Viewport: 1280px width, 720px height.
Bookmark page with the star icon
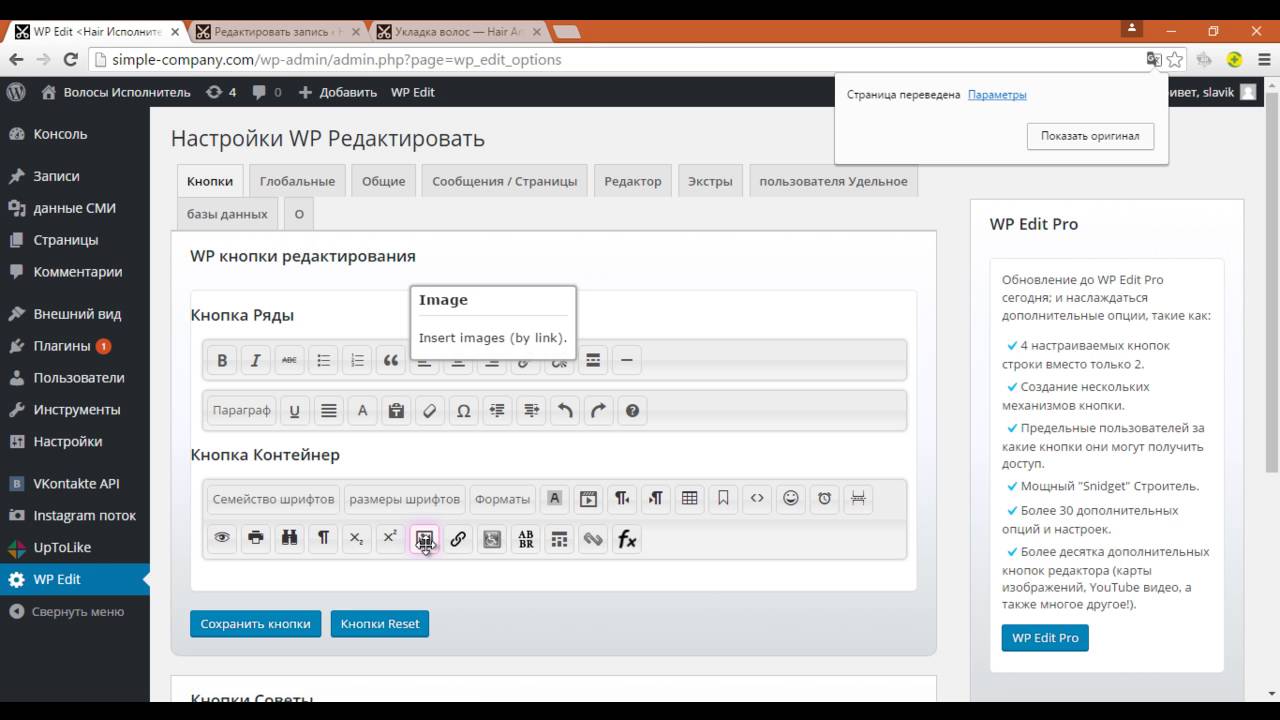[1175, 60]
